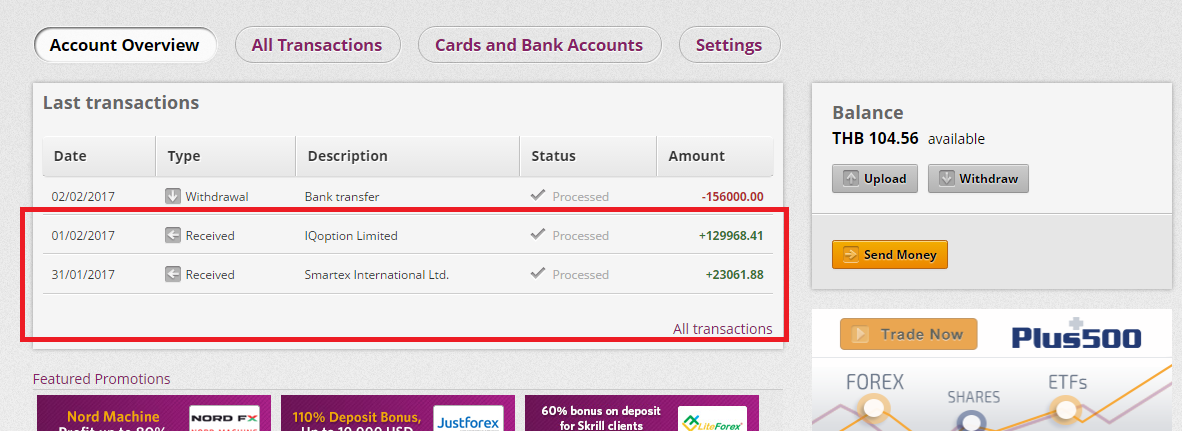Screen dimensions: 1182x431
Task: Click the Received arrow icon for IQoption
Action: [x=173, y=235]
